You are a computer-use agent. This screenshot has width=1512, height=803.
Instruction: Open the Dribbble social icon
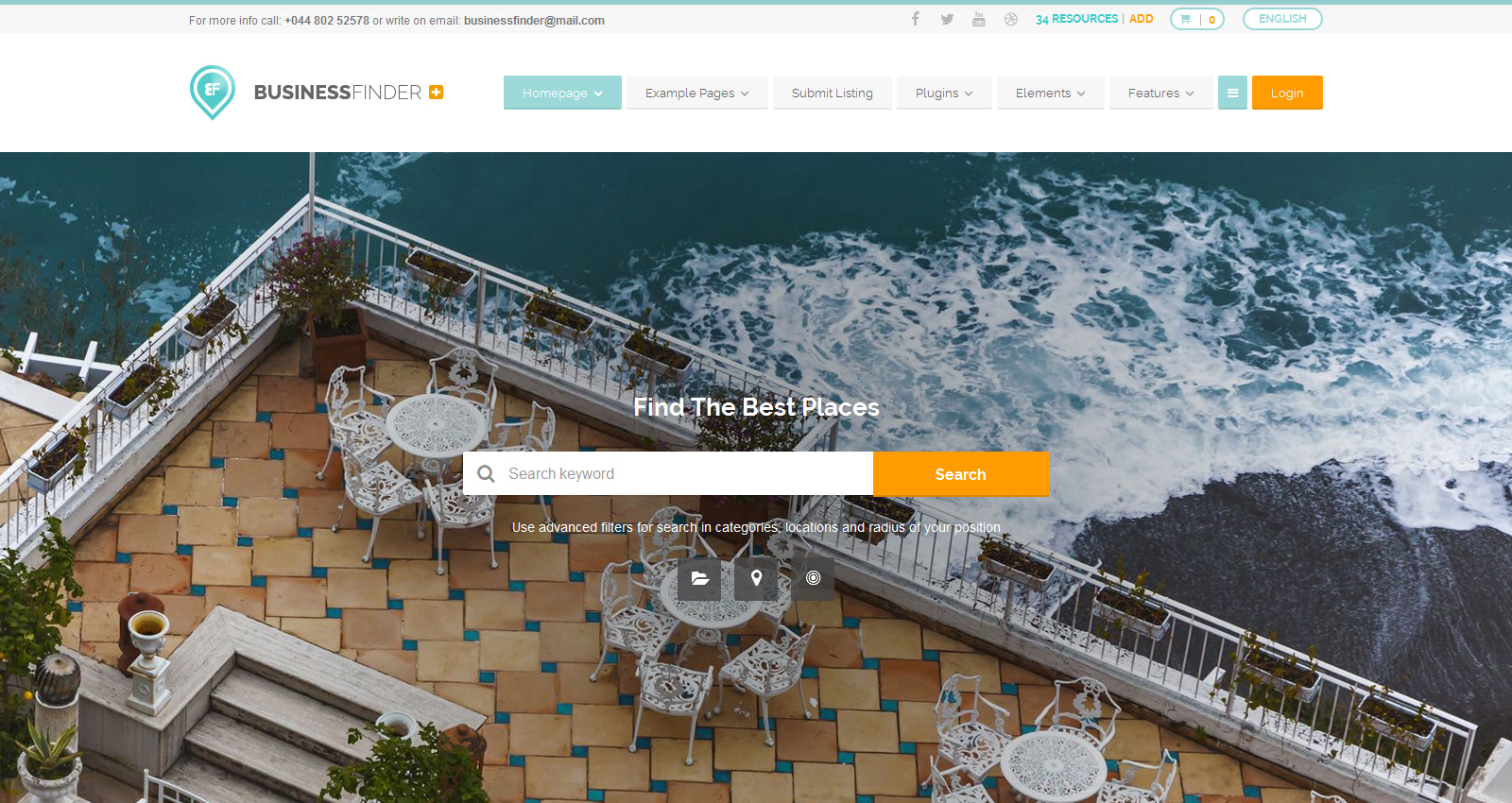(x=1011, y=19)
